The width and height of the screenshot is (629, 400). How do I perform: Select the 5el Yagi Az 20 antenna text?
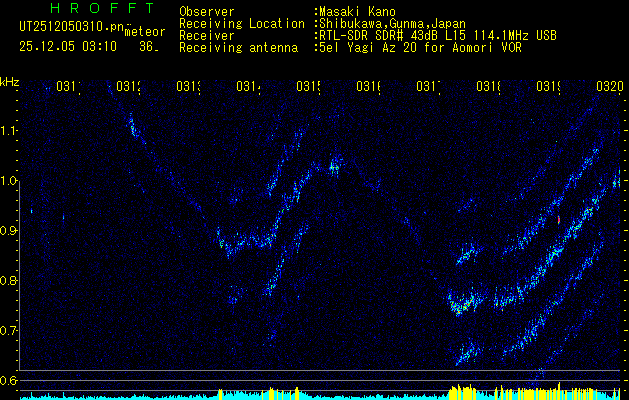pyautogui.click(x=418, y=48)
